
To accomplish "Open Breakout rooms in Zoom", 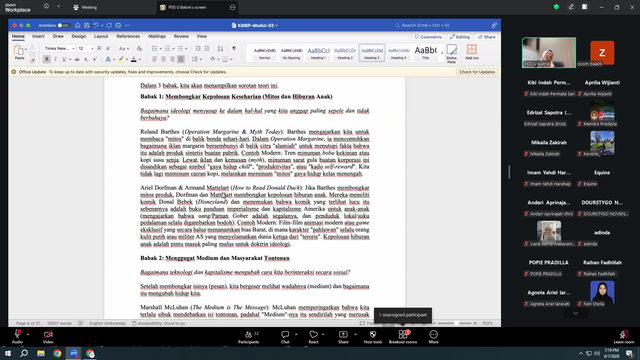I will pyautogui.click(x=403, y=337).
